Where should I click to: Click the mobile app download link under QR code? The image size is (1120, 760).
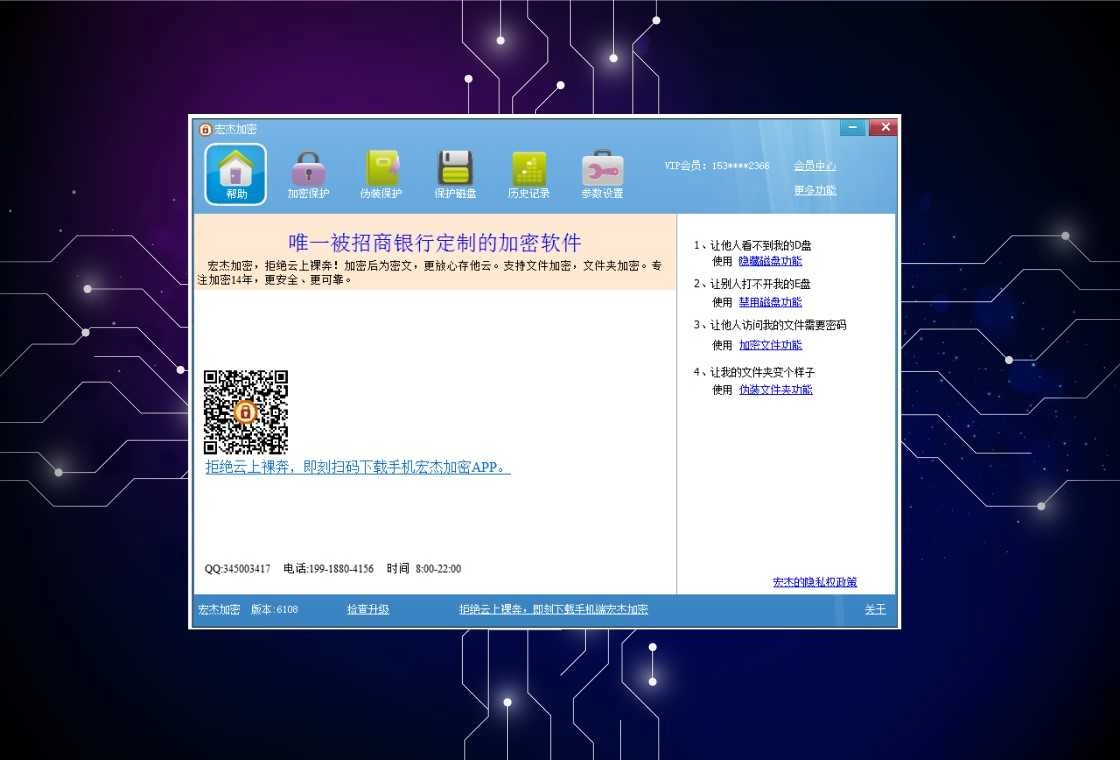tap(355, 465)
